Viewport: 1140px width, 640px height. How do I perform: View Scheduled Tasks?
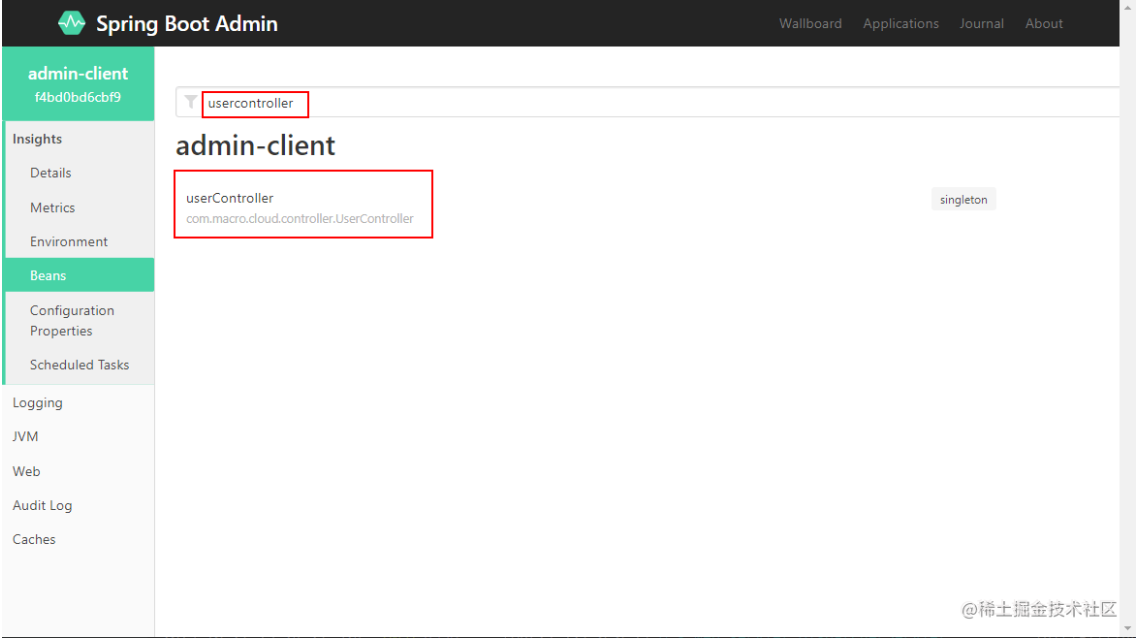(x=79, y=365)
